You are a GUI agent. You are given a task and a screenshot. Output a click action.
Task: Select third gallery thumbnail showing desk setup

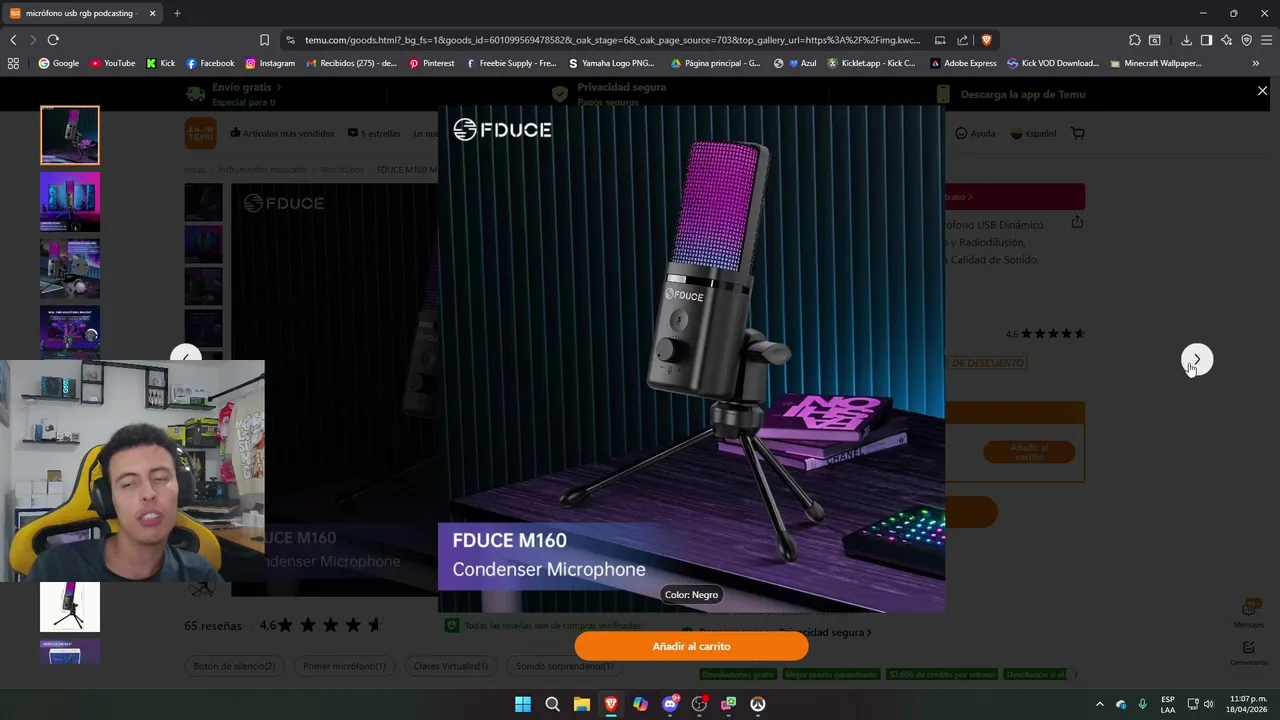(x=70, y=268)
